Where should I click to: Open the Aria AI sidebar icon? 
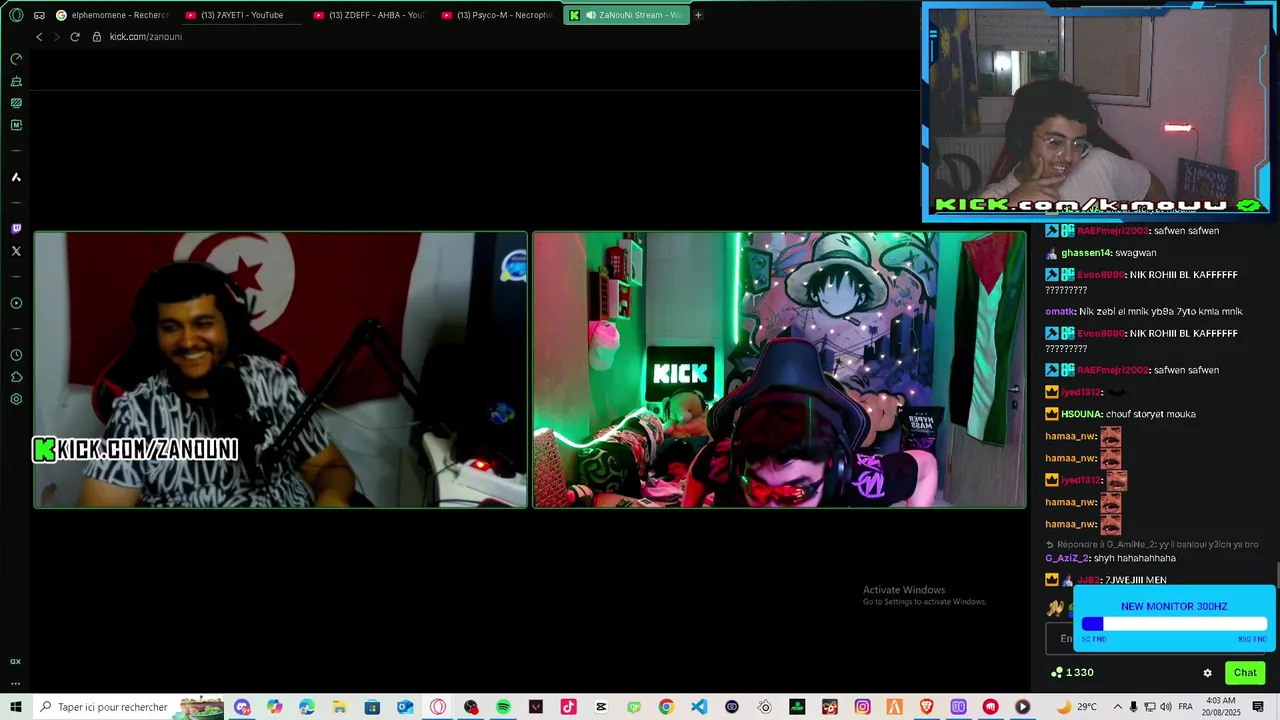(16, 177)
